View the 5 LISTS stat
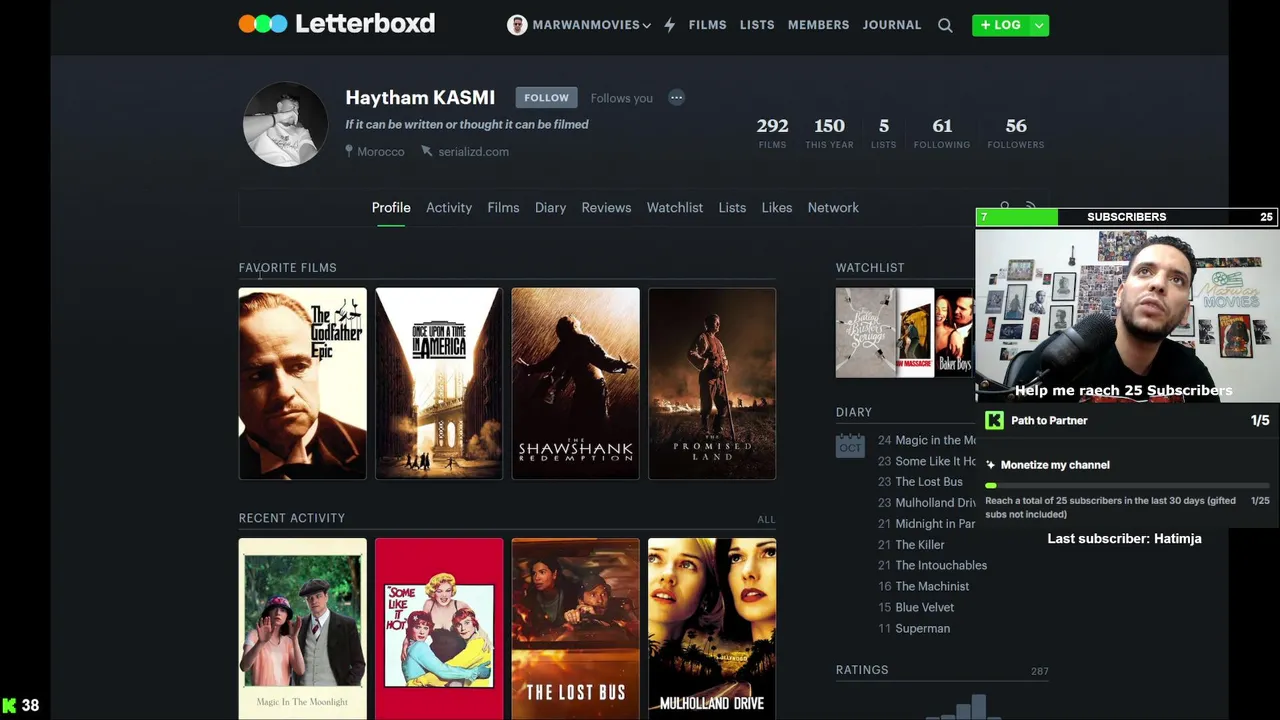The image size is (1280, 720). point(884,133)
